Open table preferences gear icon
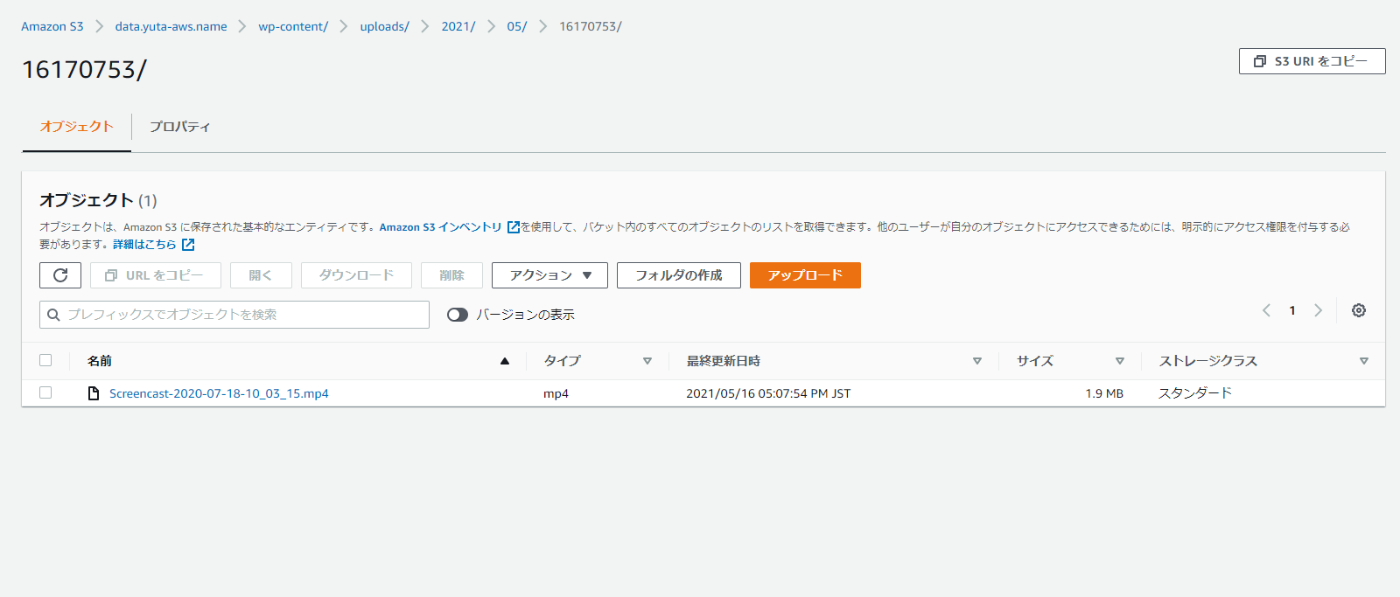The height and width of the screenshot is (597, 1400). point(1358,311)
